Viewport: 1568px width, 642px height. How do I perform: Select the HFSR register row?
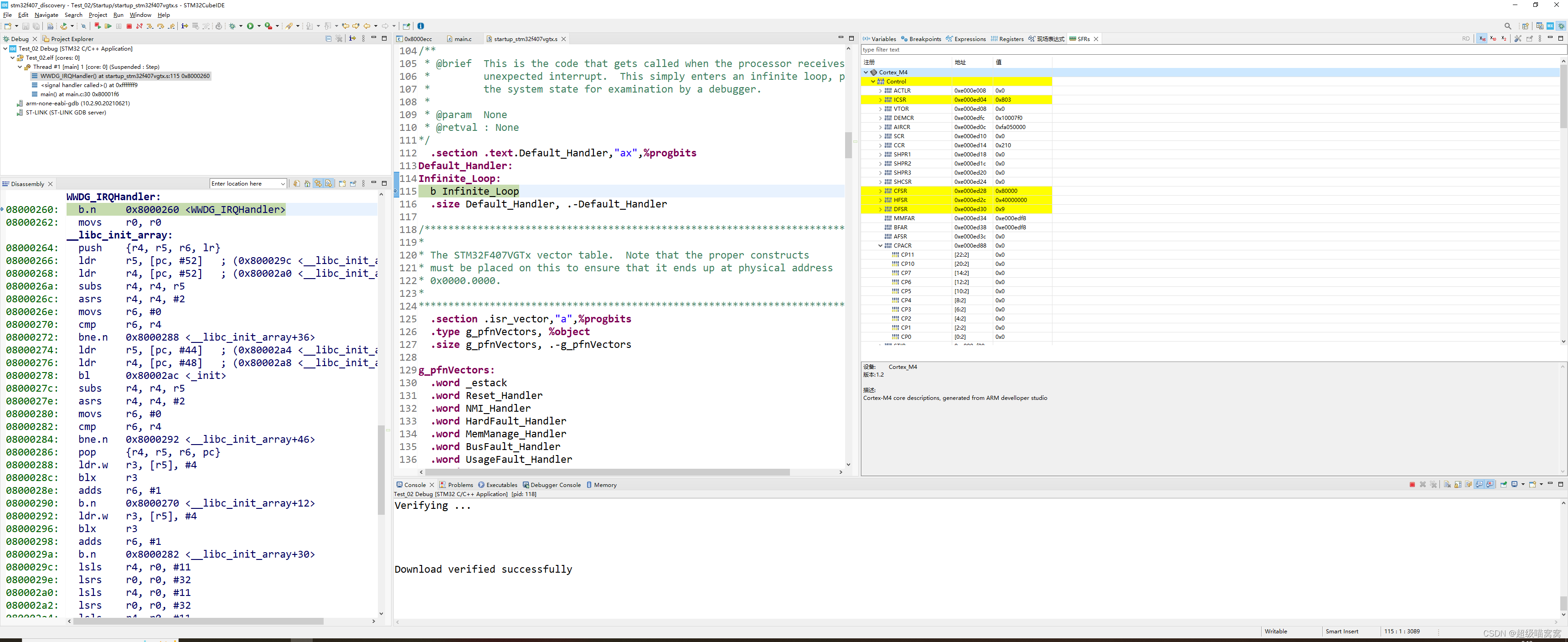click(x=956, y=200)
